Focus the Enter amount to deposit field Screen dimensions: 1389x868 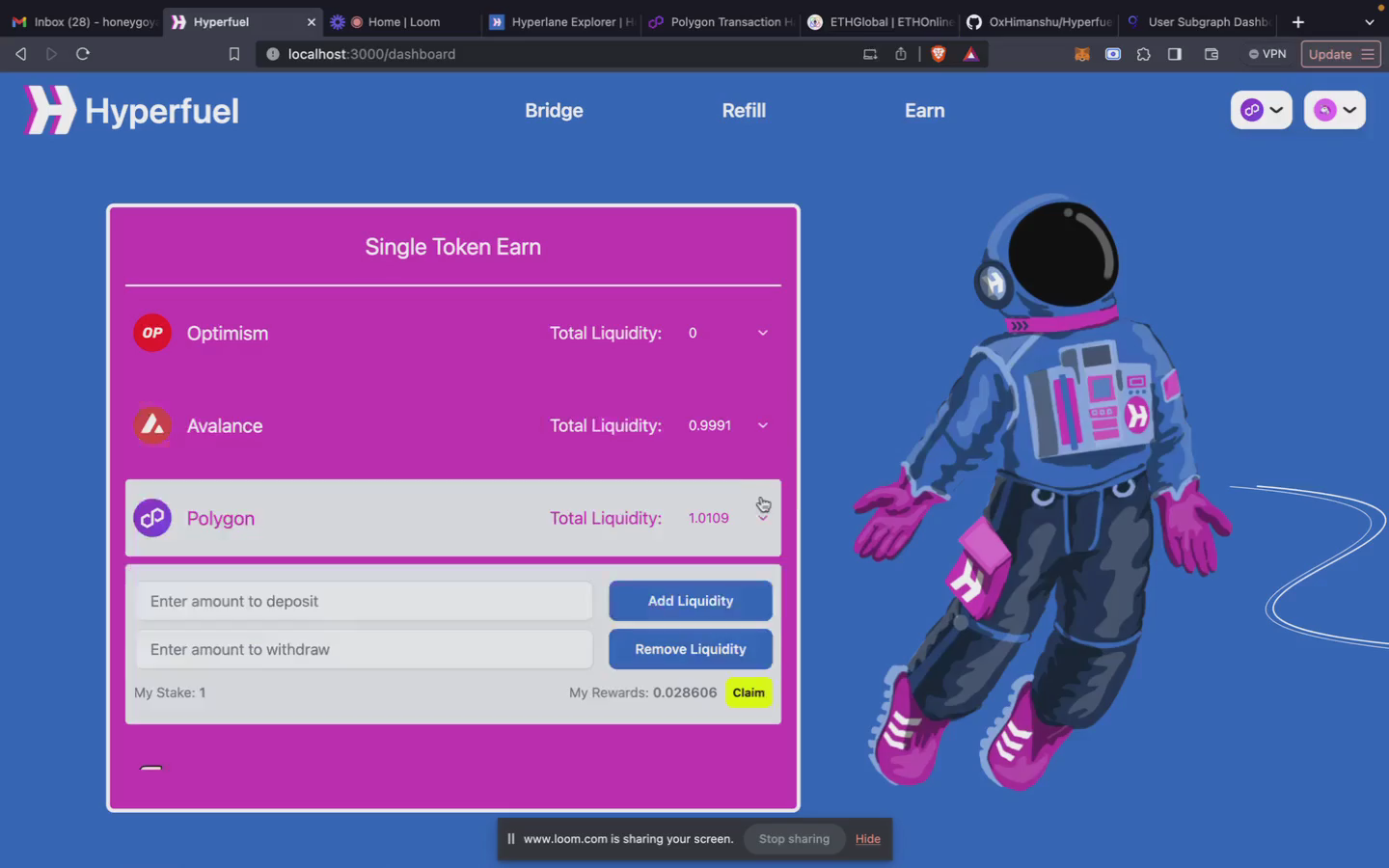pyautogui.click(x=364, y=601)
